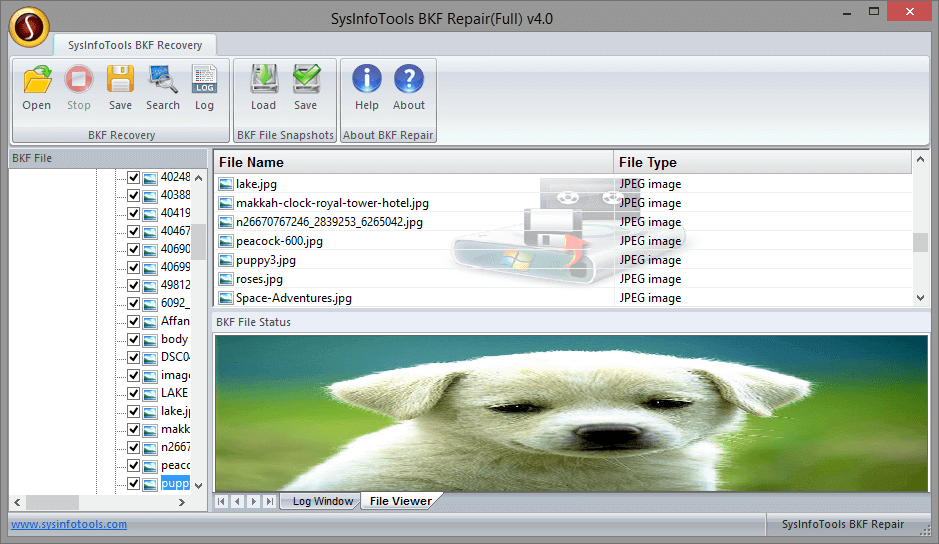Click the tree horizontal scrollbar thumb

tap(53, 502)
